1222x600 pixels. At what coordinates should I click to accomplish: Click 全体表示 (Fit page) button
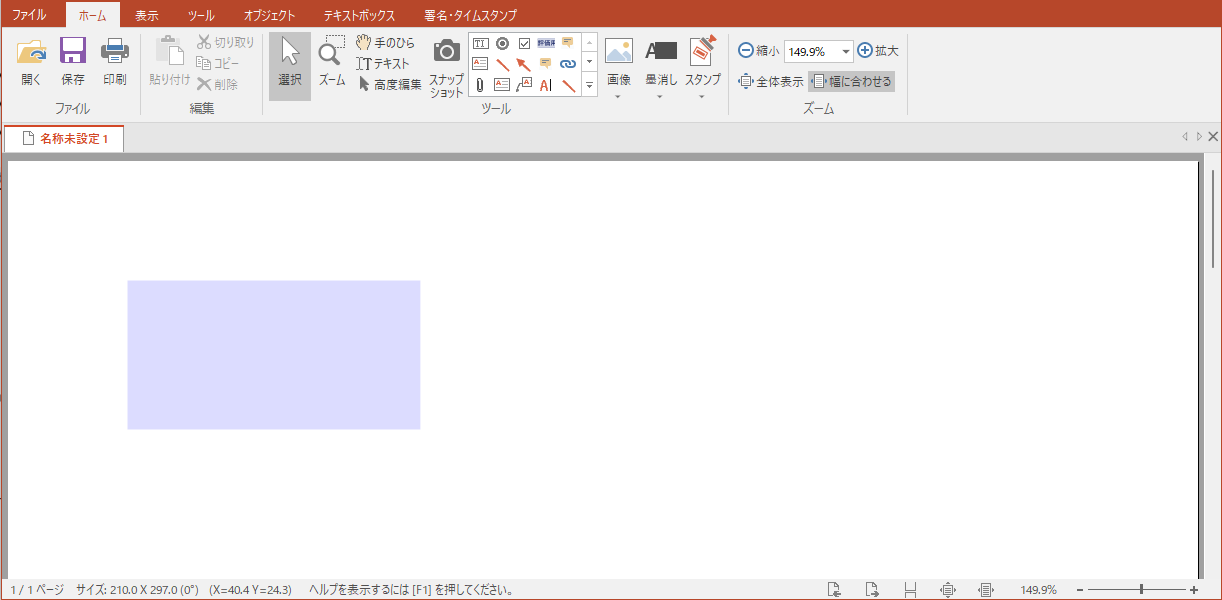click(x=771, y=81)
